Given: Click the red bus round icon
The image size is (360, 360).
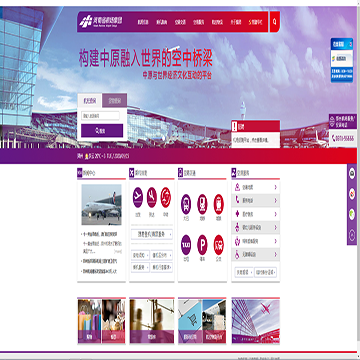Looking at the screenshot, I should [x=219, y=245].
